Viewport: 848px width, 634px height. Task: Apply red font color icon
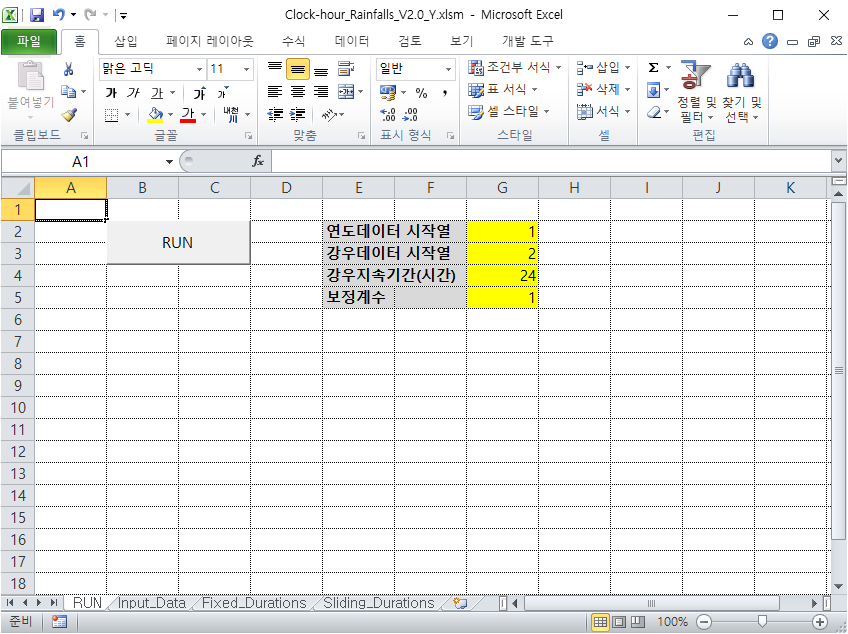(188, 115)
